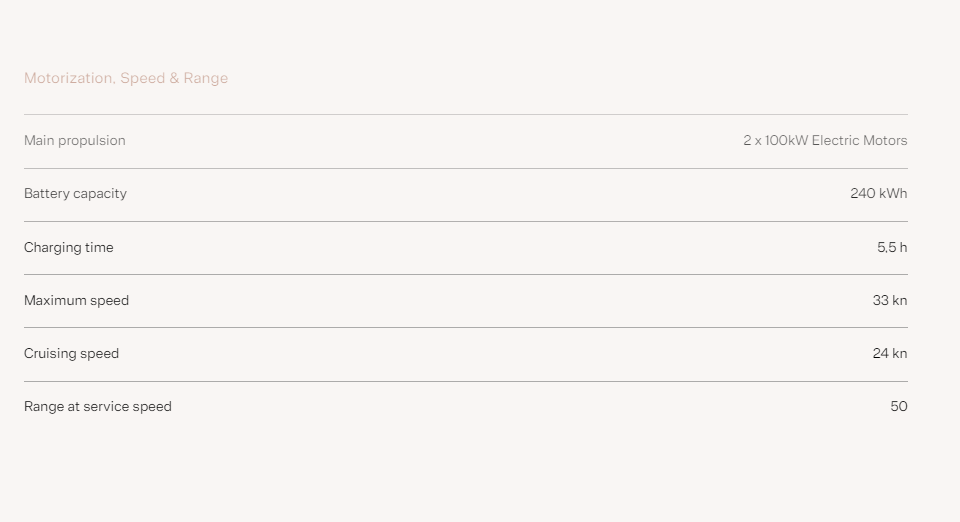Click the word Motorization in the heading
This screenshot has width=960, height=522.
coord(69,78)
